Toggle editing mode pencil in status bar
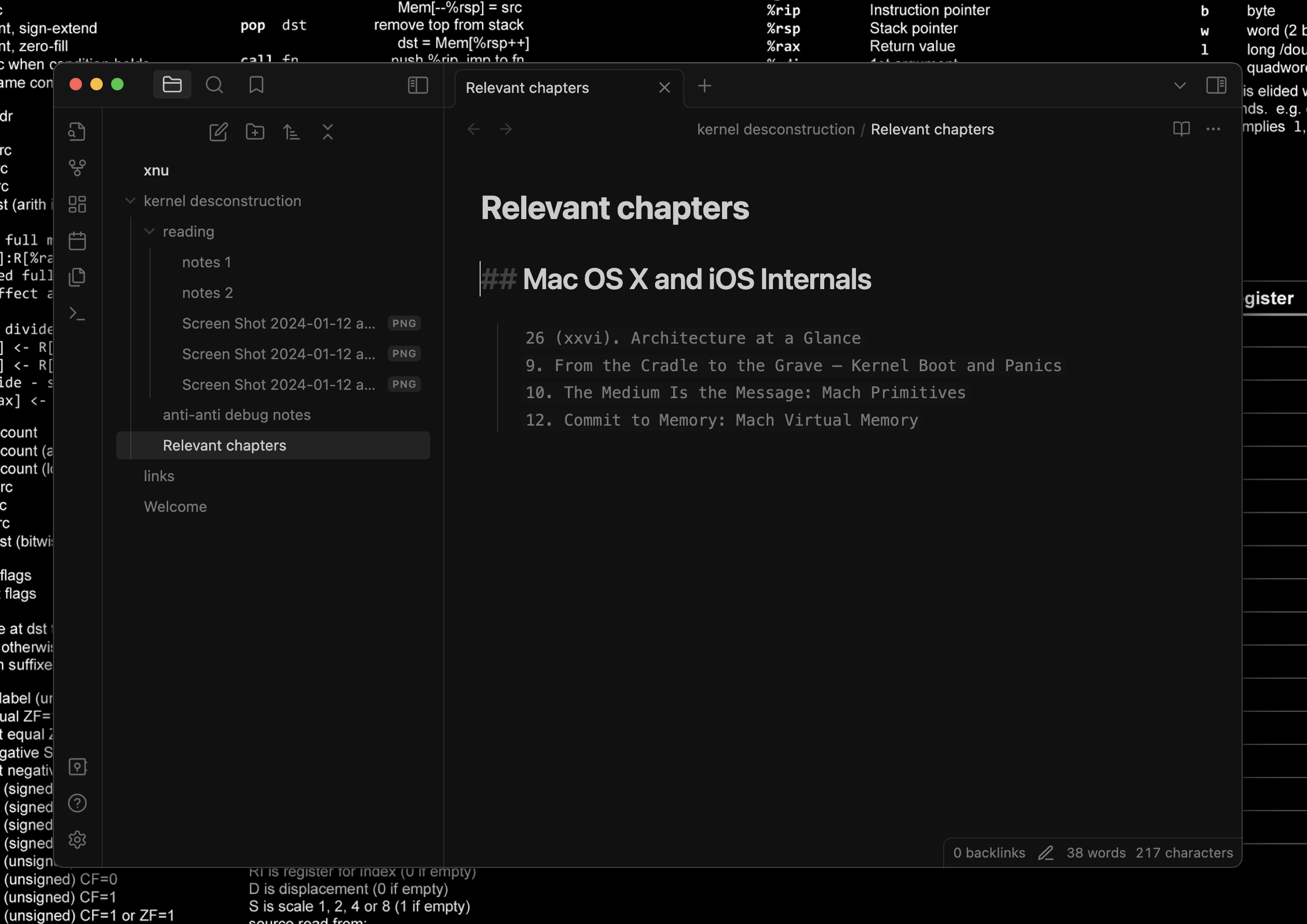1307x924 pixels. (x=1046, y=853)
